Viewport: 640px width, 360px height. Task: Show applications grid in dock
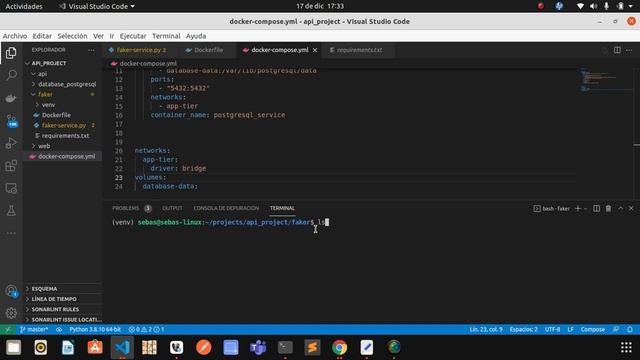point(626,347)
